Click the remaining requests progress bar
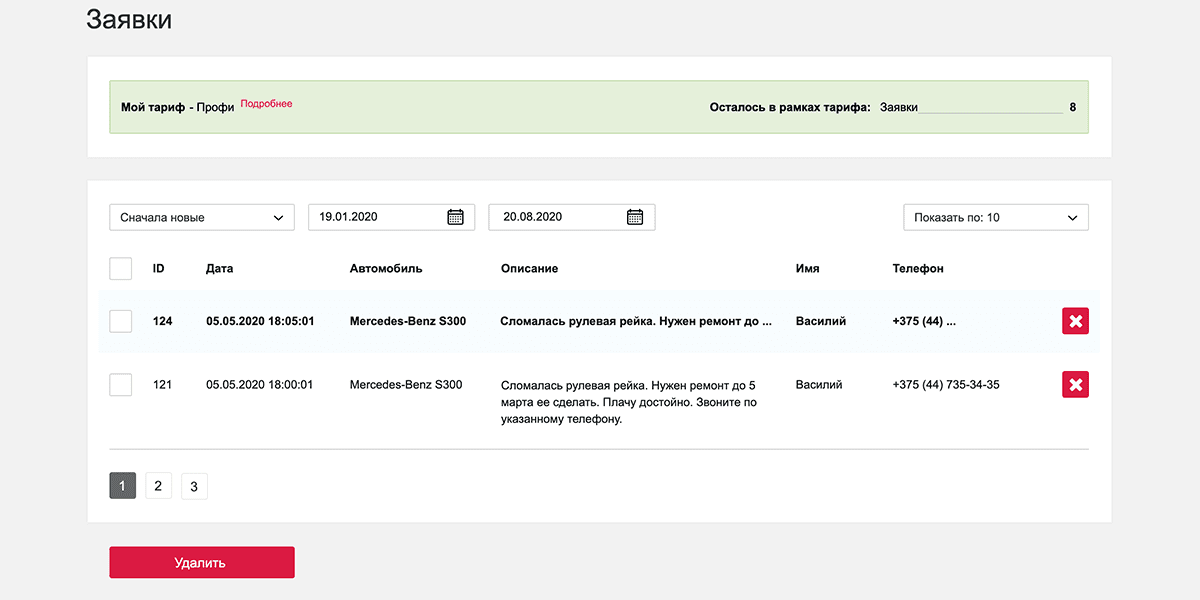The height and width of the screenshot is (600, 1200). 990,111
